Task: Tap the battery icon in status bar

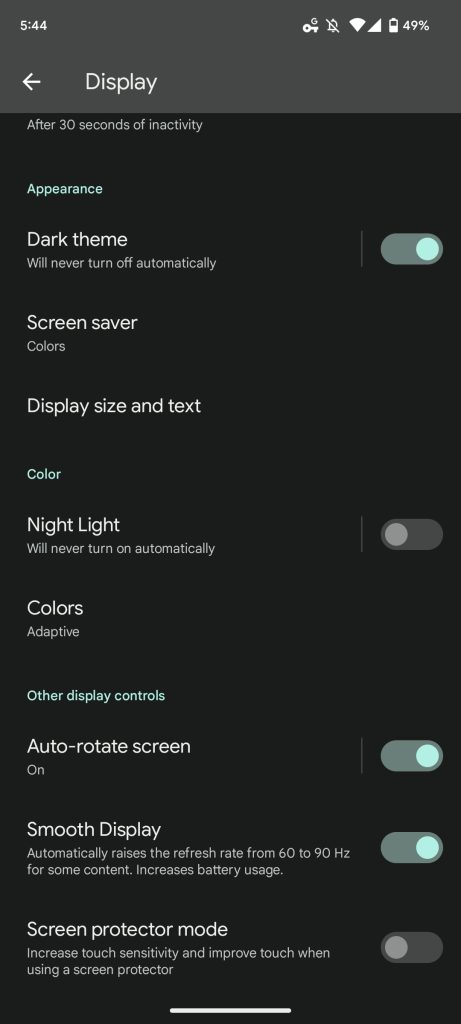Action: (x=393, y=25)
